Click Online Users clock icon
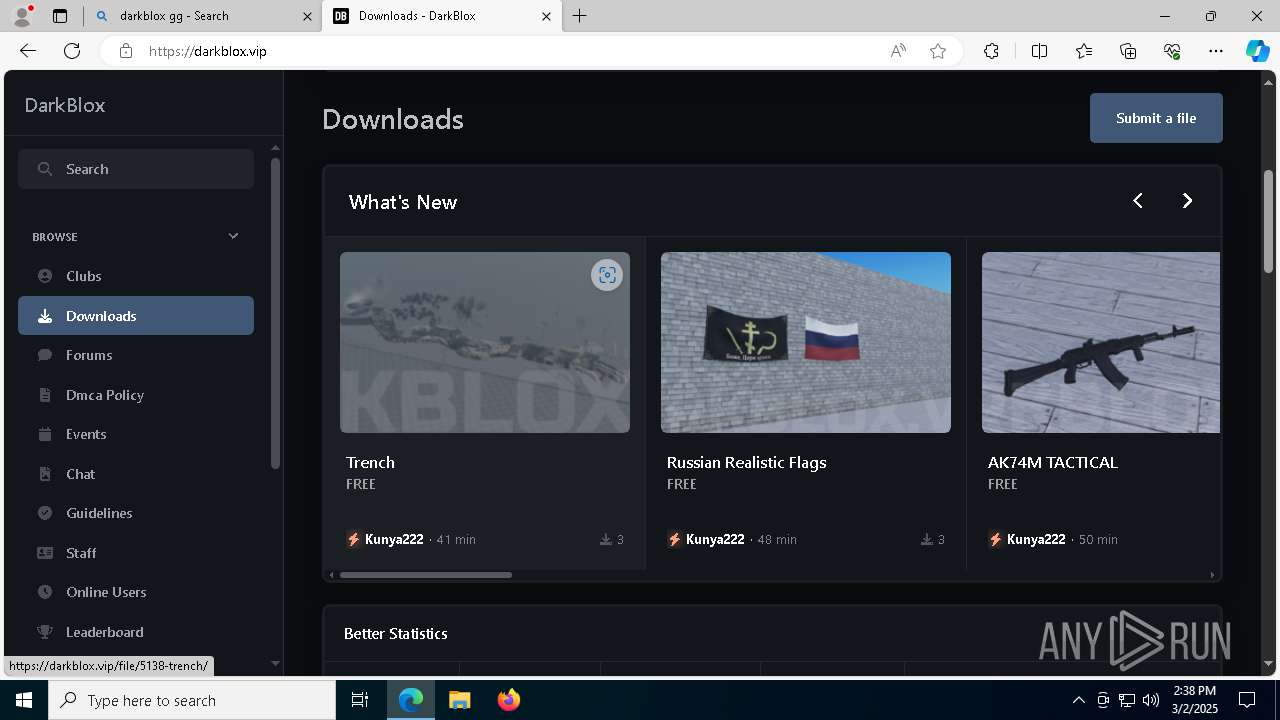The image size is (1280, 720). coord(45,592)
